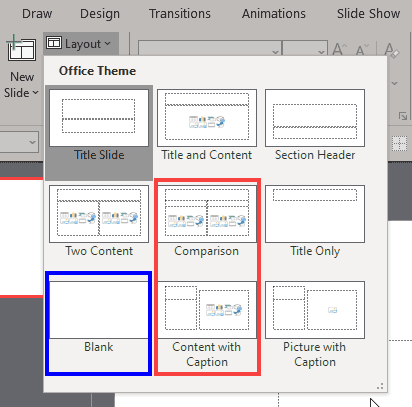Screen dimensions: 412x407
Task: Pick the Picture with Caption layout
Action: pyautogui.click(x=315, y=325)
